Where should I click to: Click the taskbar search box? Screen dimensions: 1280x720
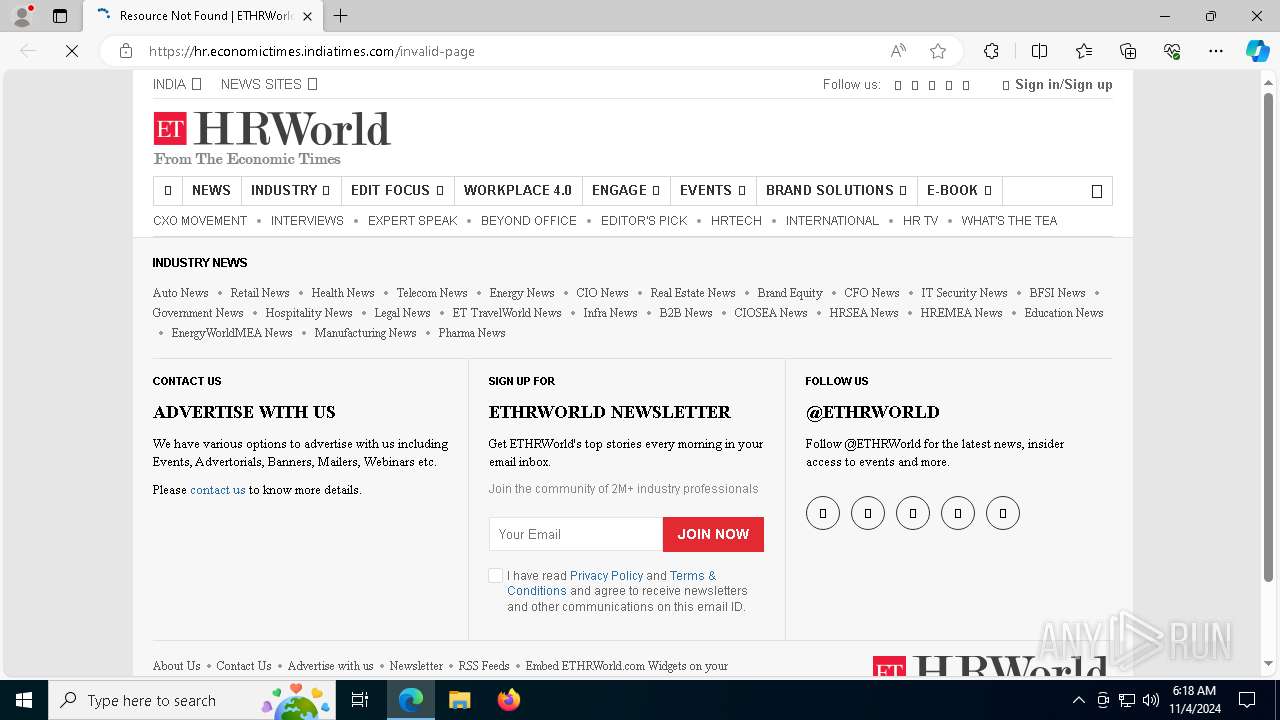[190, 700]
